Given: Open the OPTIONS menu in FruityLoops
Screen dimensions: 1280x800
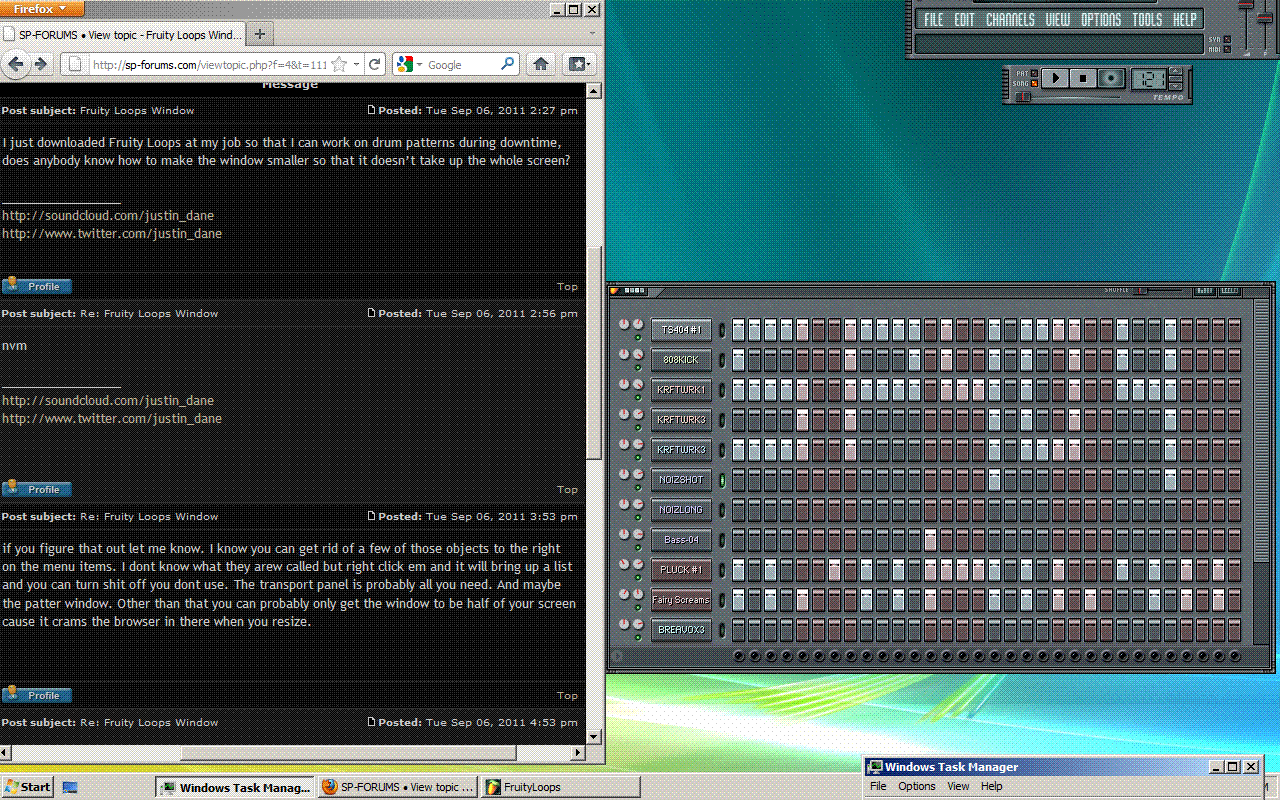Looking at the screenshot, I should pyautogui.click(x=1101, y=20).
